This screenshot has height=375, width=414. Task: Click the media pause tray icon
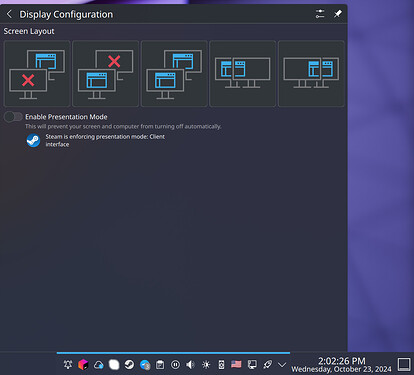coord(175,365)
